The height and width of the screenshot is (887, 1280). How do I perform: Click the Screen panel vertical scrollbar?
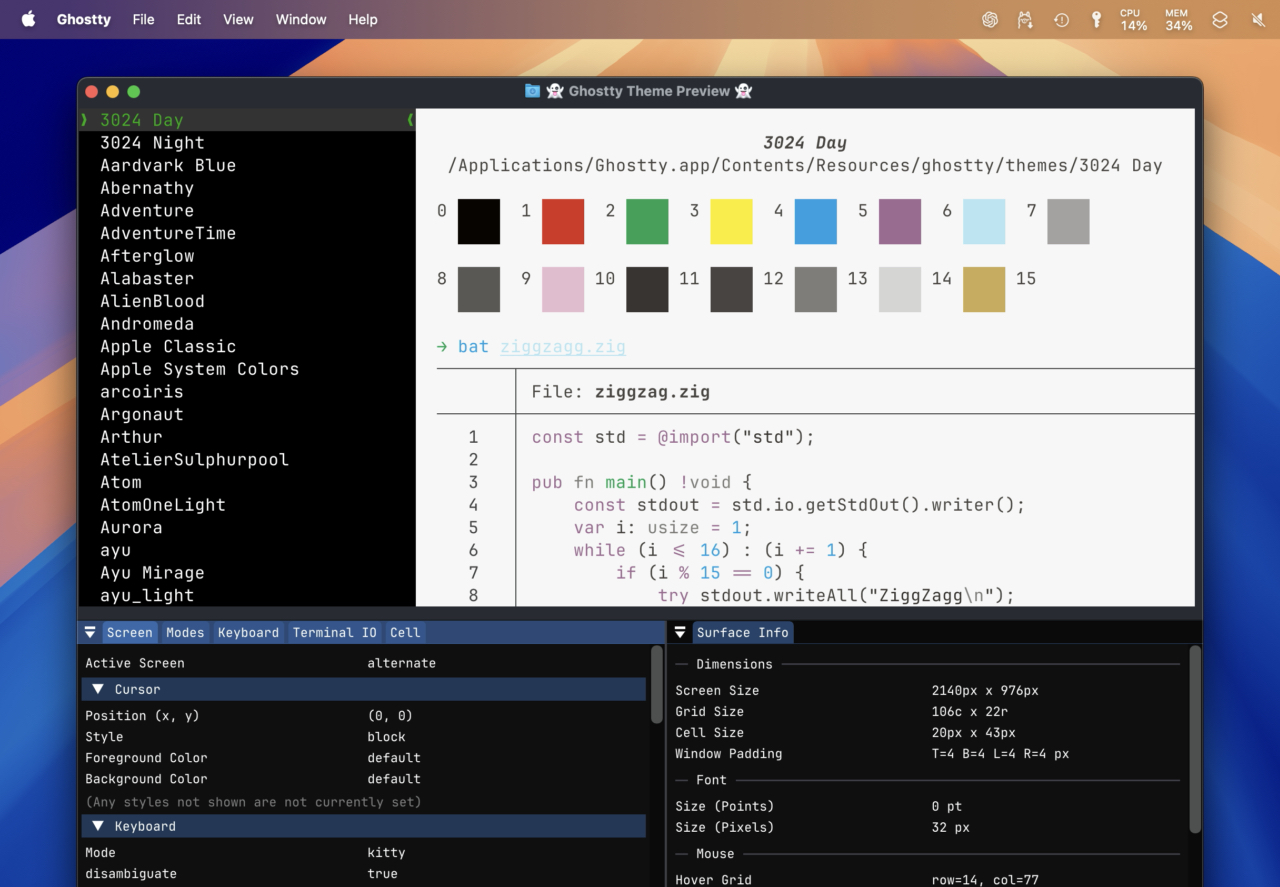tap(657, 684)
